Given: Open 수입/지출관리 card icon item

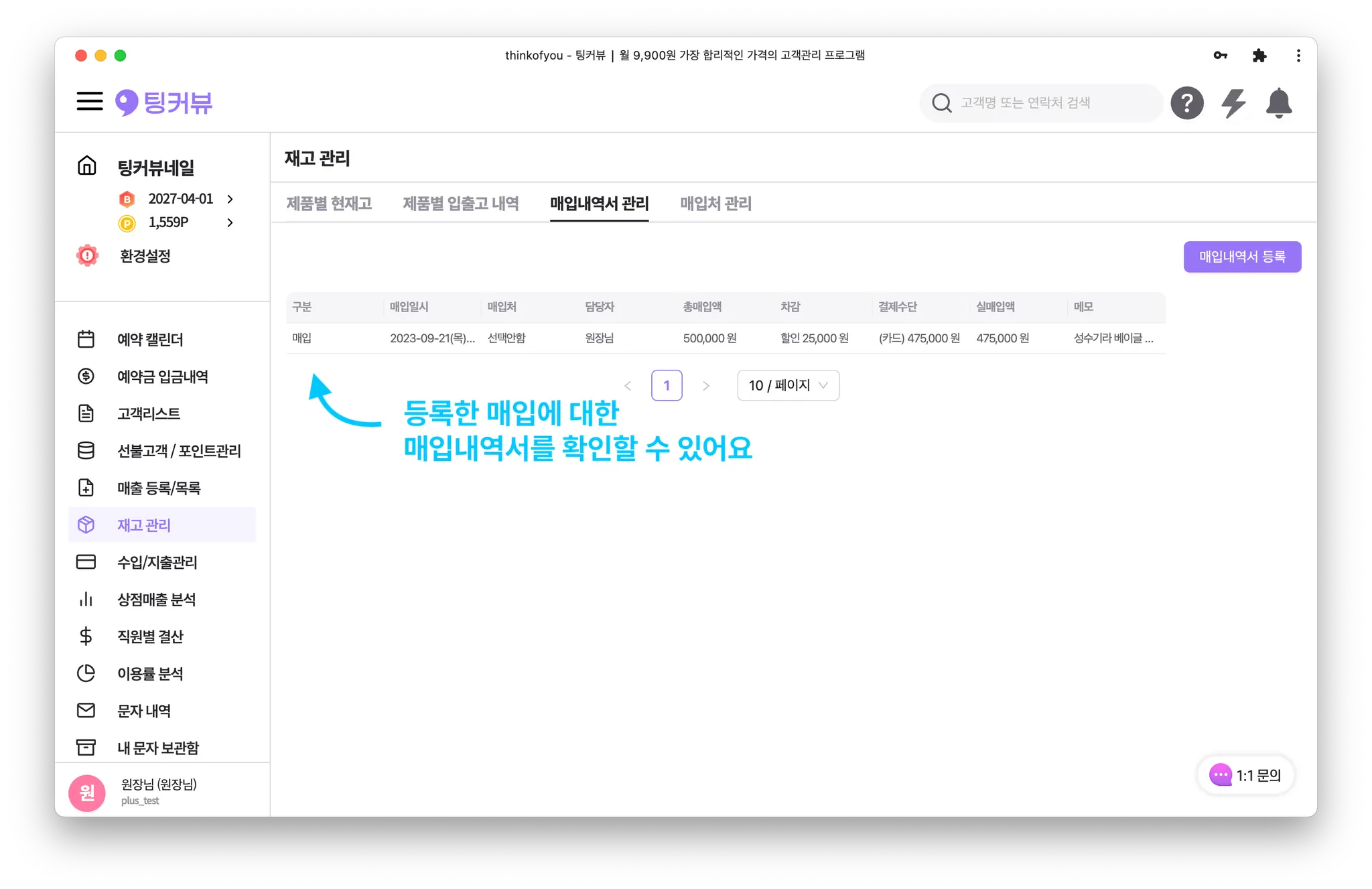Looking at the screenshot, I should pyautogui.click(x=157, y=562).
